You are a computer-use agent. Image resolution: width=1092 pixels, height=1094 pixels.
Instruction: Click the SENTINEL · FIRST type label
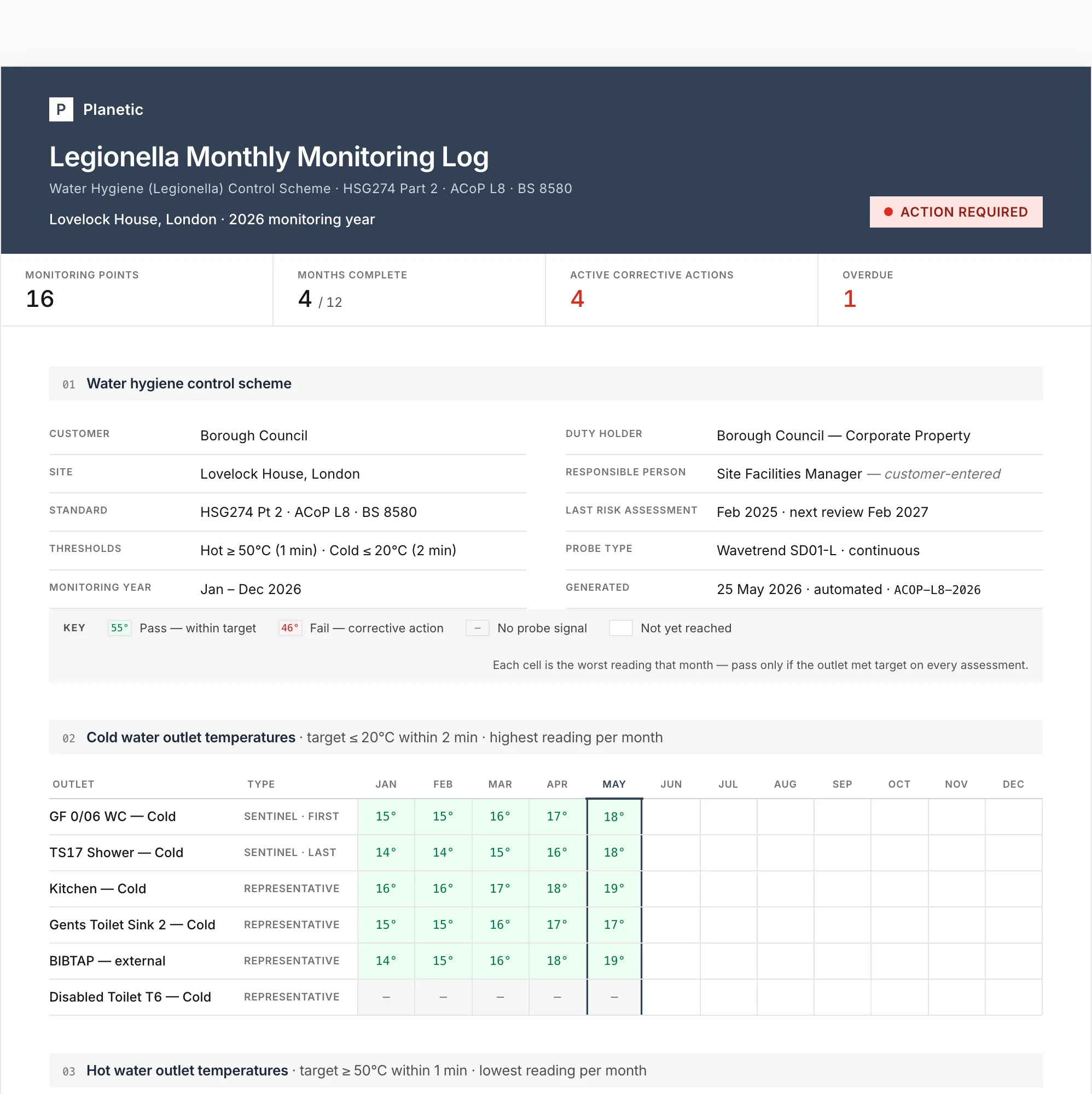(291, 817)
